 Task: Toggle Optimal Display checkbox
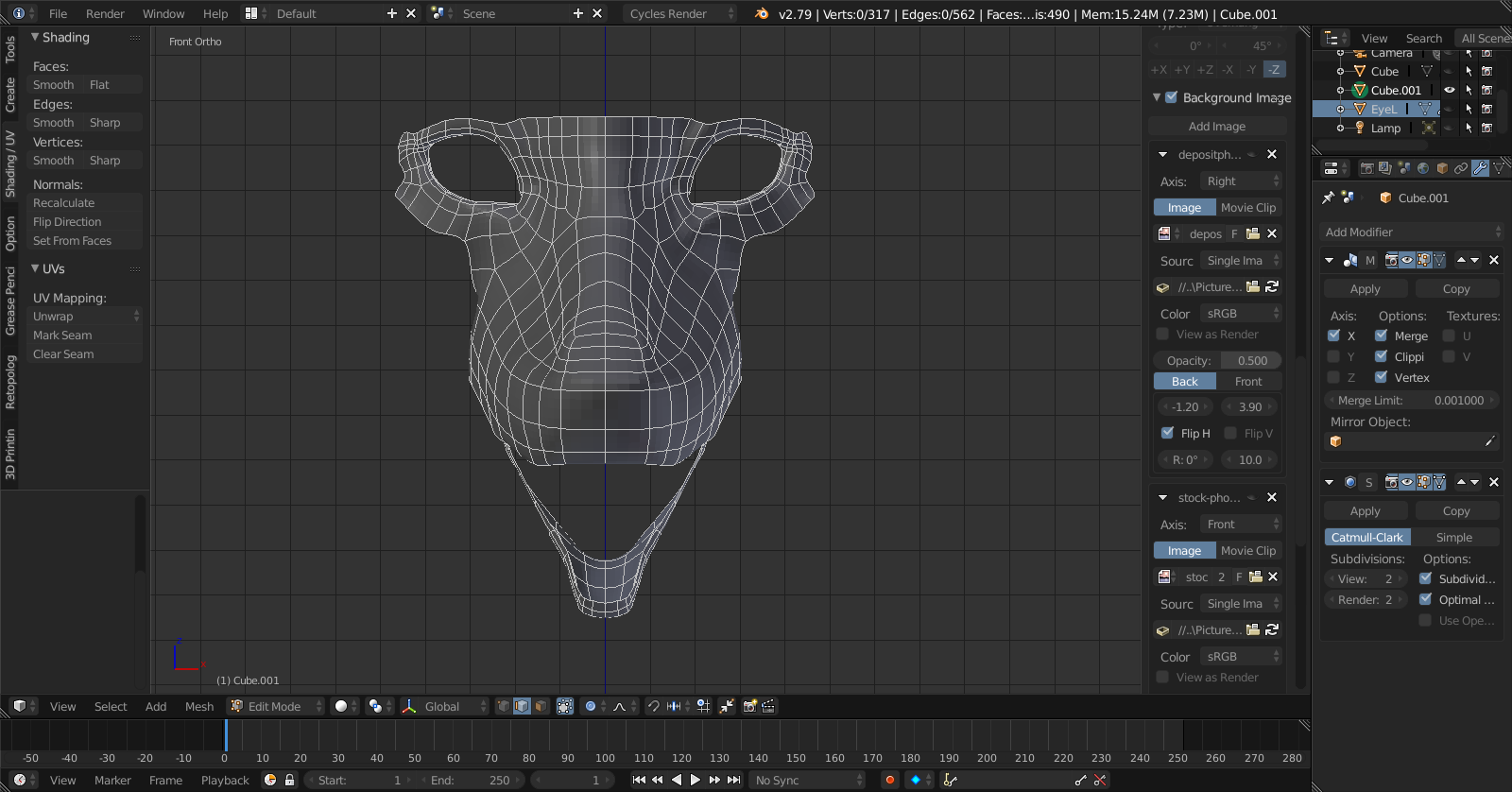click(1425, 599)
